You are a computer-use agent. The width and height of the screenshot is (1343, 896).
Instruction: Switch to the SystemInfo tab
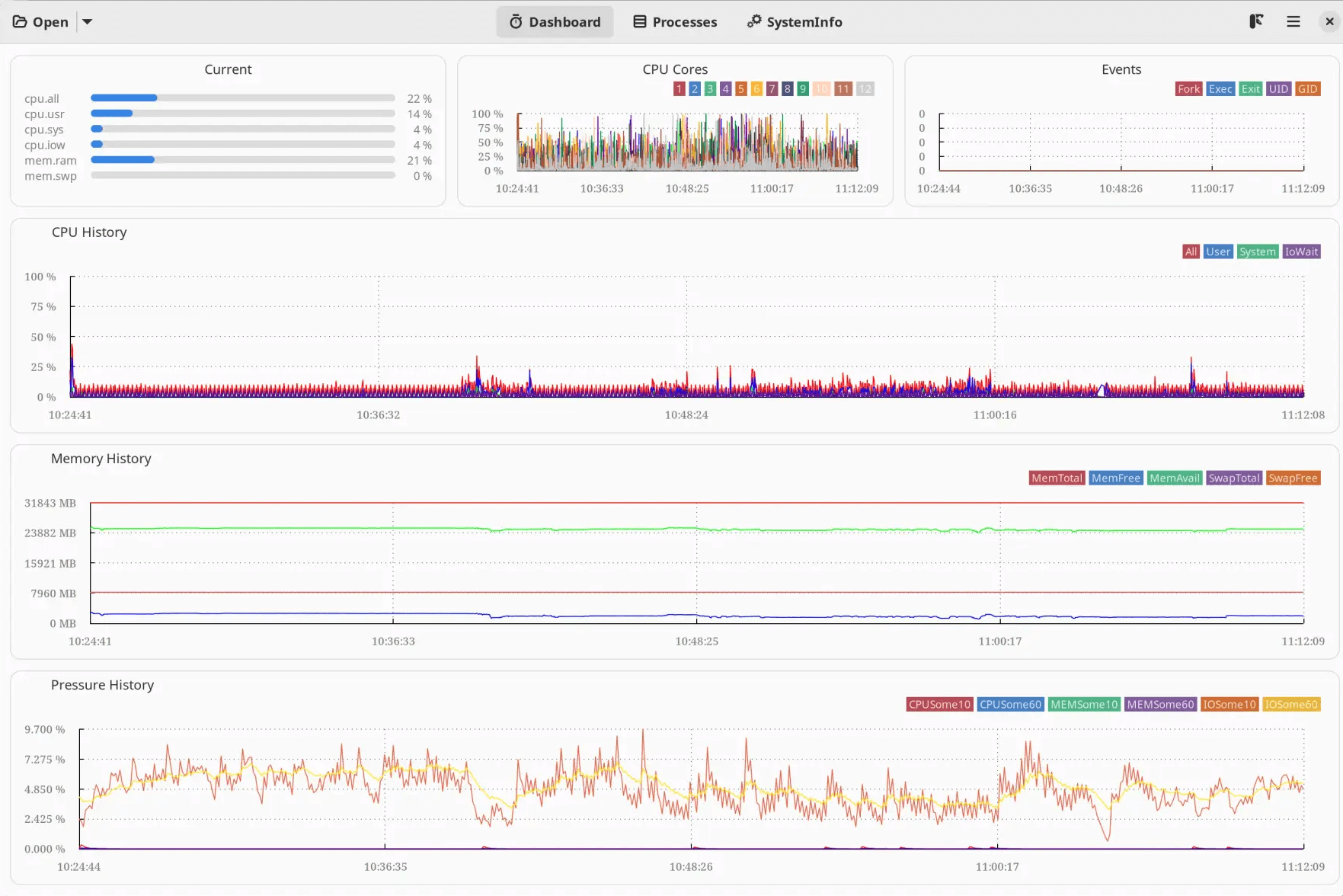tap(795, 22)
